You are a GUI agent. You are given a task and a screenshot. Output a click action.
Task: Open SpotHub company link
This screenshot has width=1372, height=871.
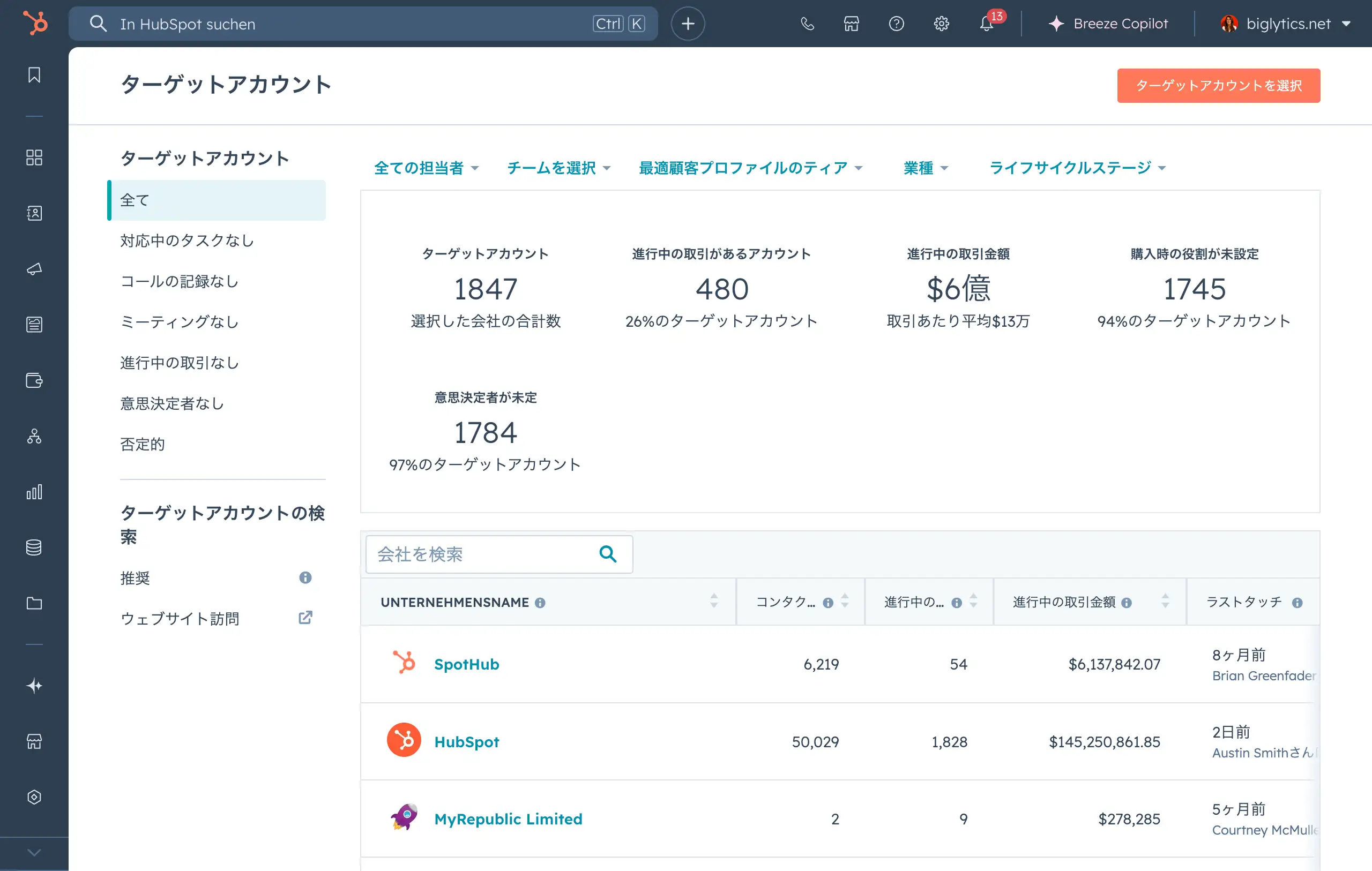467,665
